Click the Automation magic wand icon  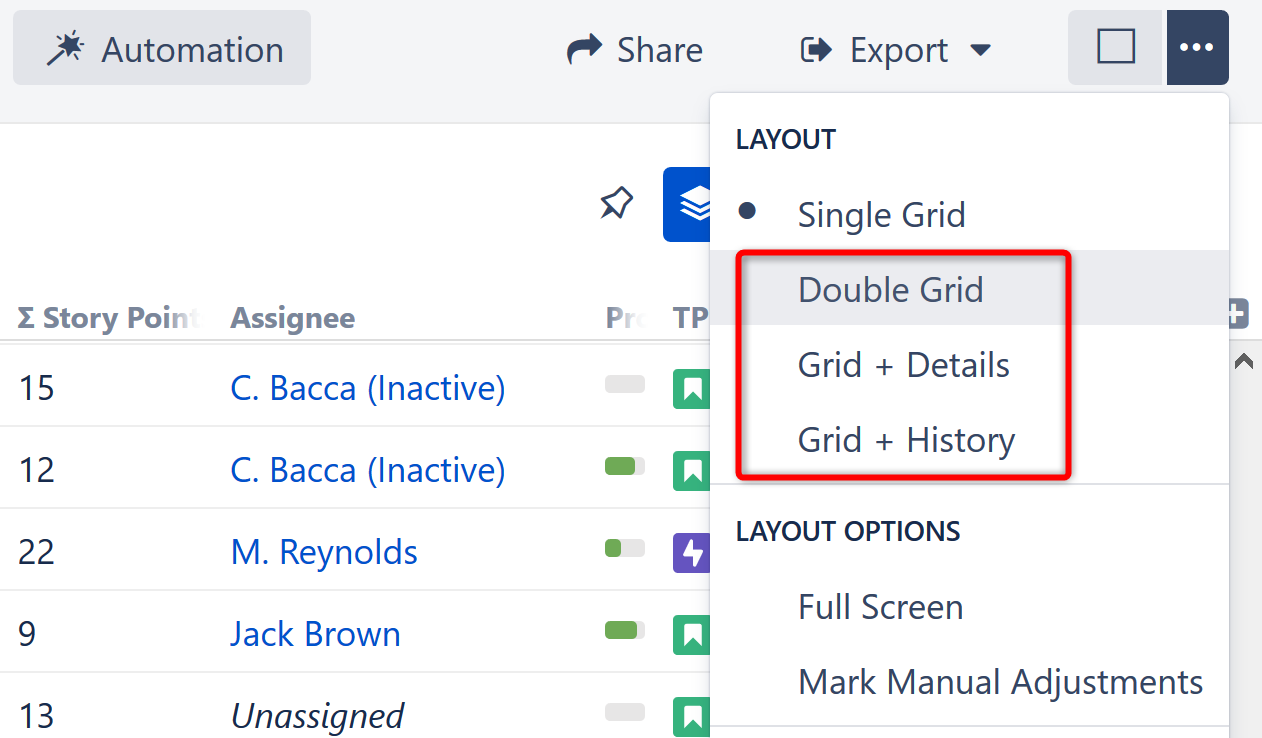(66, 47)
